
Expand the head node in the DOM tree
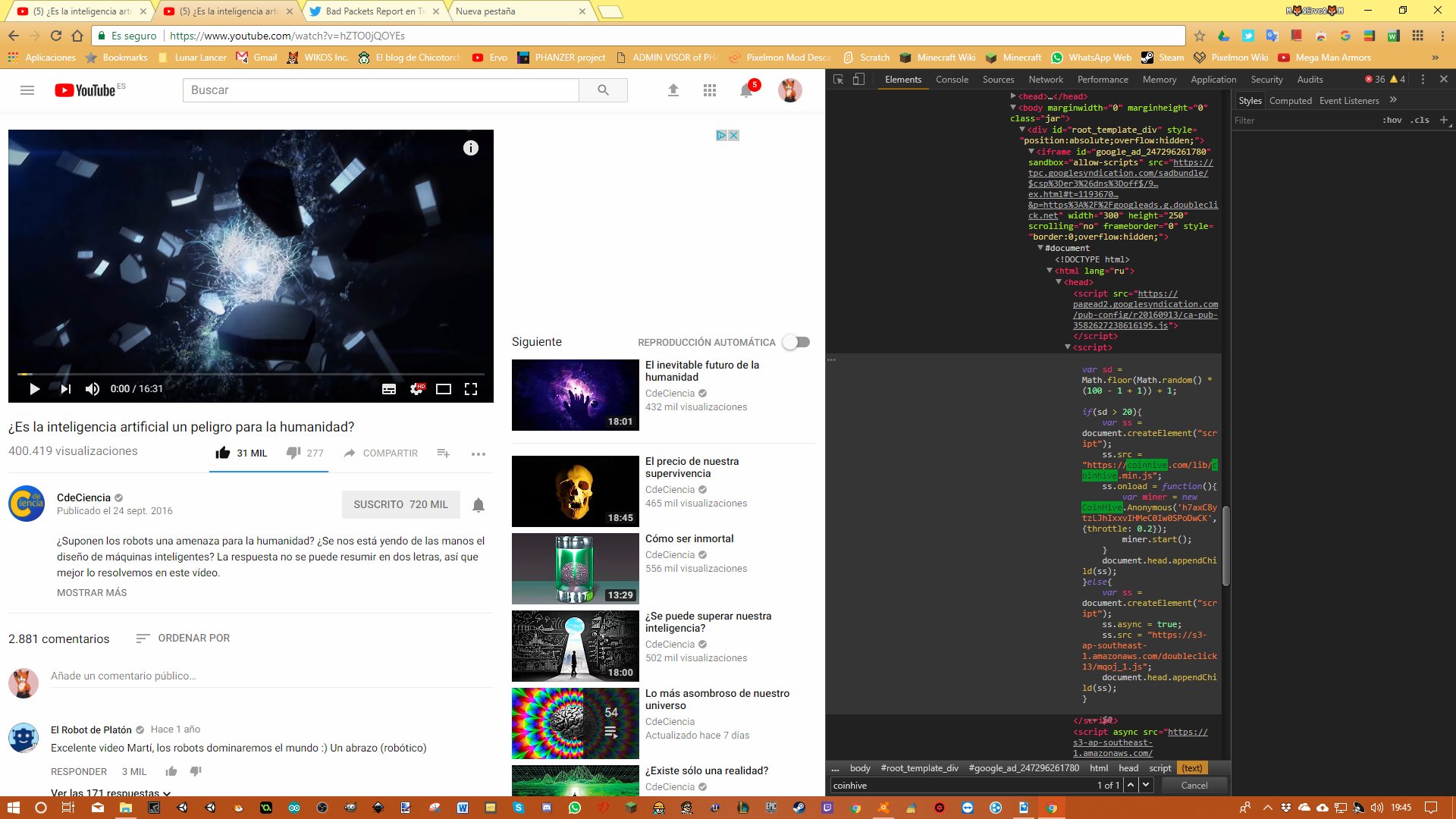click(1013, 96)
